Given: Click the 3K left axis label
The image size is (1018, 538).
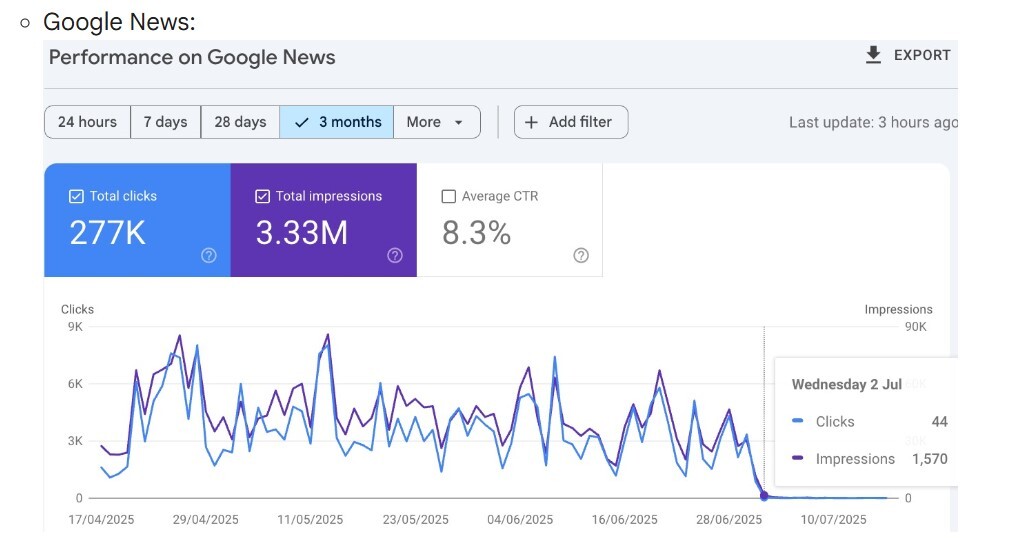Looking at the screenshot, I should [75, 441].
